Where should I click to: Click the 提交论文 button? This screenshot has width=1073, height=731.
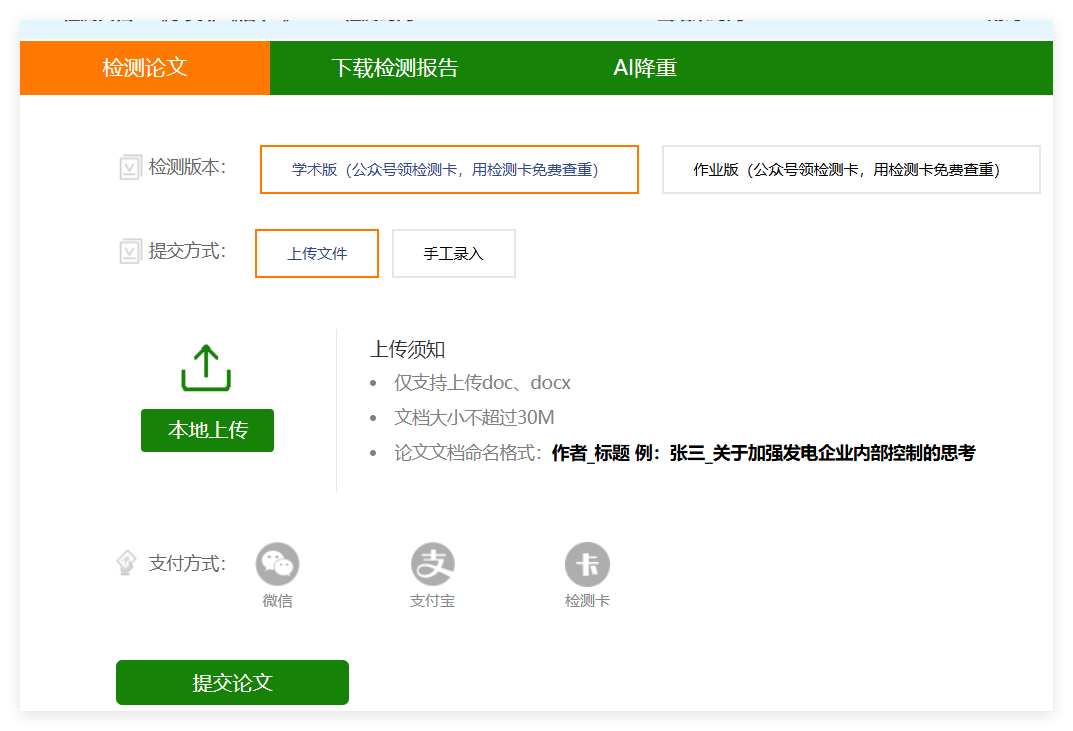(x=232, y=682)
